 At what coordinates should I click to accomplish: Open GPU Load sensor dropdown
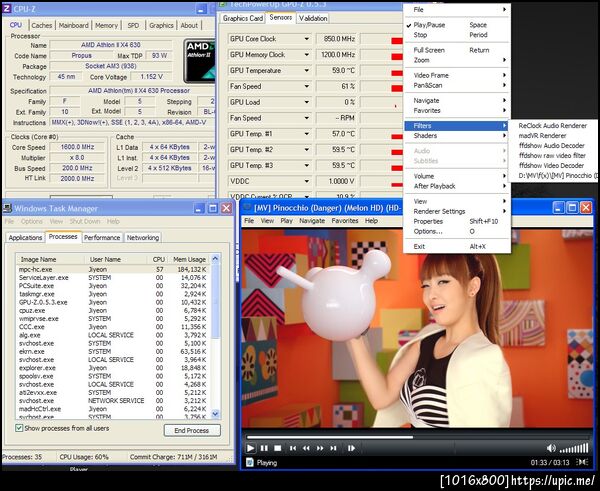307,102
